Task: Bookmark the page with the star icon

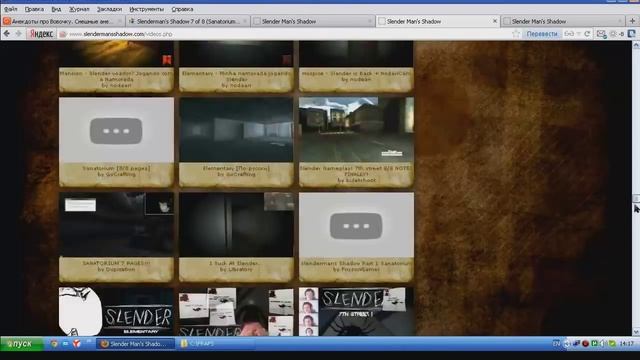Action: (516, 34)
